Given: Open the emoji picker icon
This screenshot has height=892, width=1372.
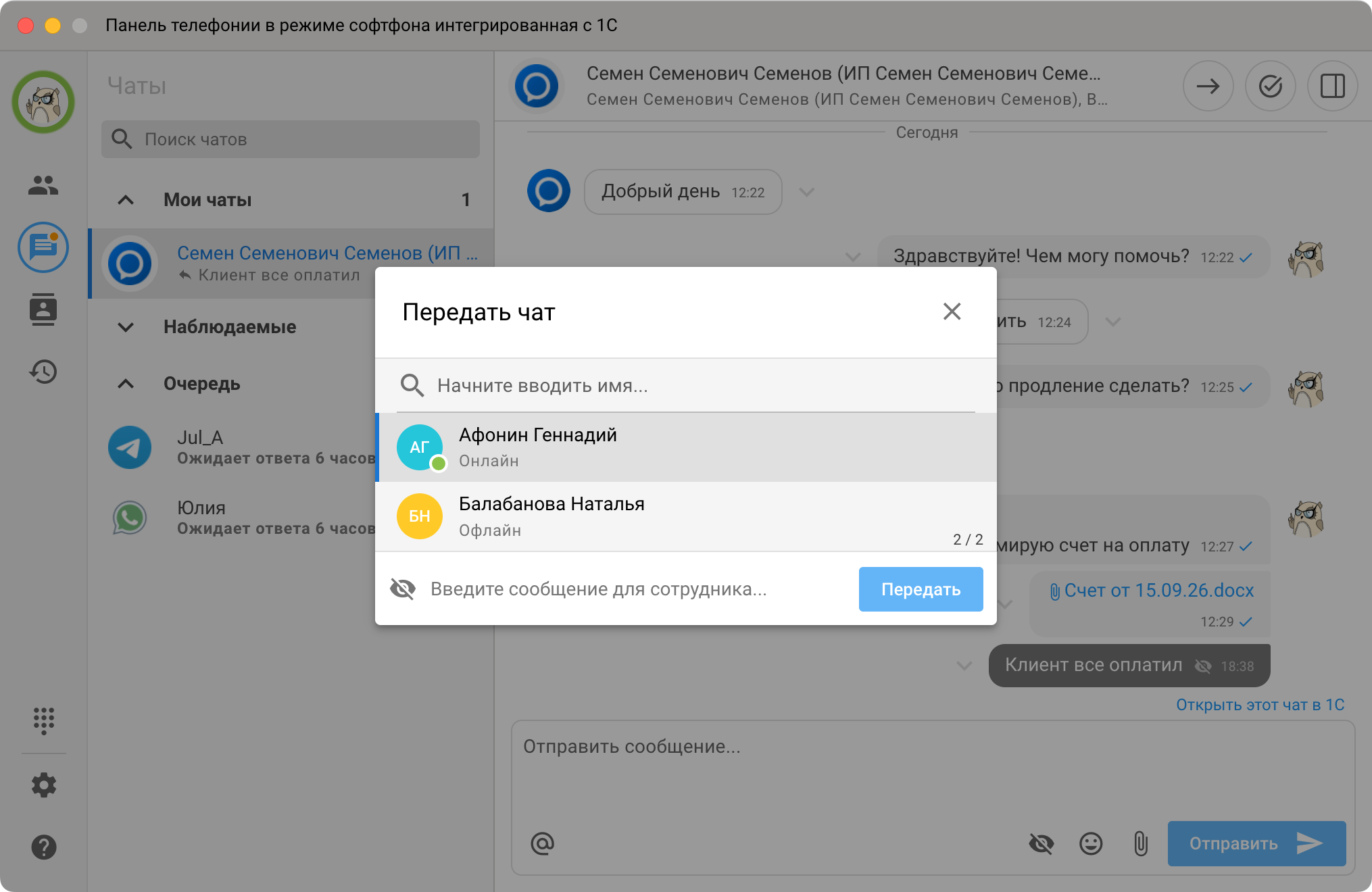Looking at the screenshot, I should coord(1091,843).
